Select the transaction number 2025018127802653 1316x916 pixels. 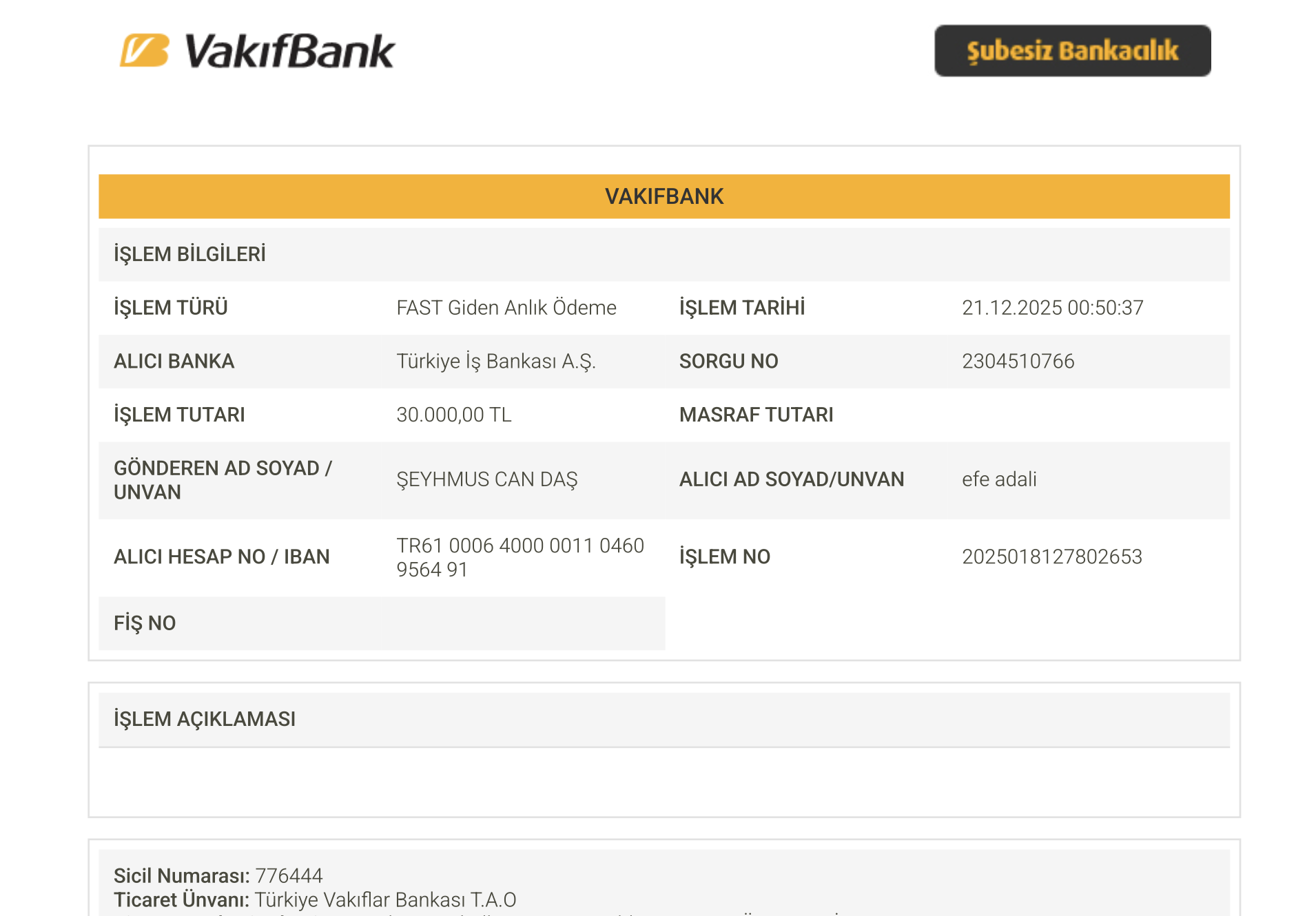[x=1052, y=557]
